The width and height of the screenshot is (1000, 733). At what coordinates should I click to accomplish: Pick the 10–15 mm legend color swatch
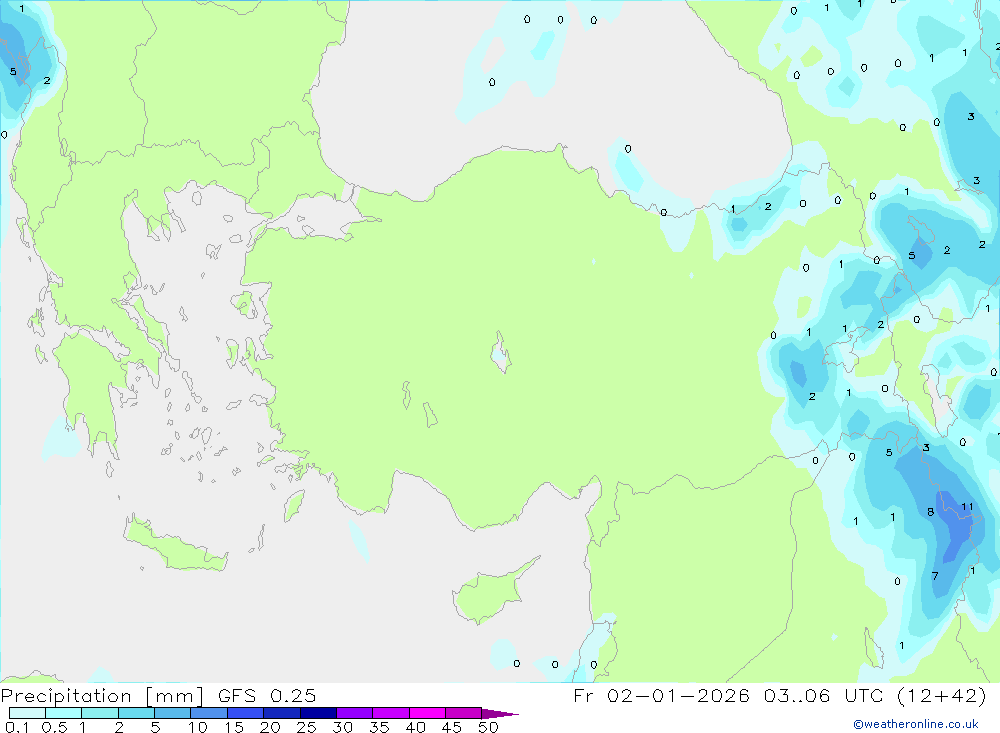pos(209,713)
